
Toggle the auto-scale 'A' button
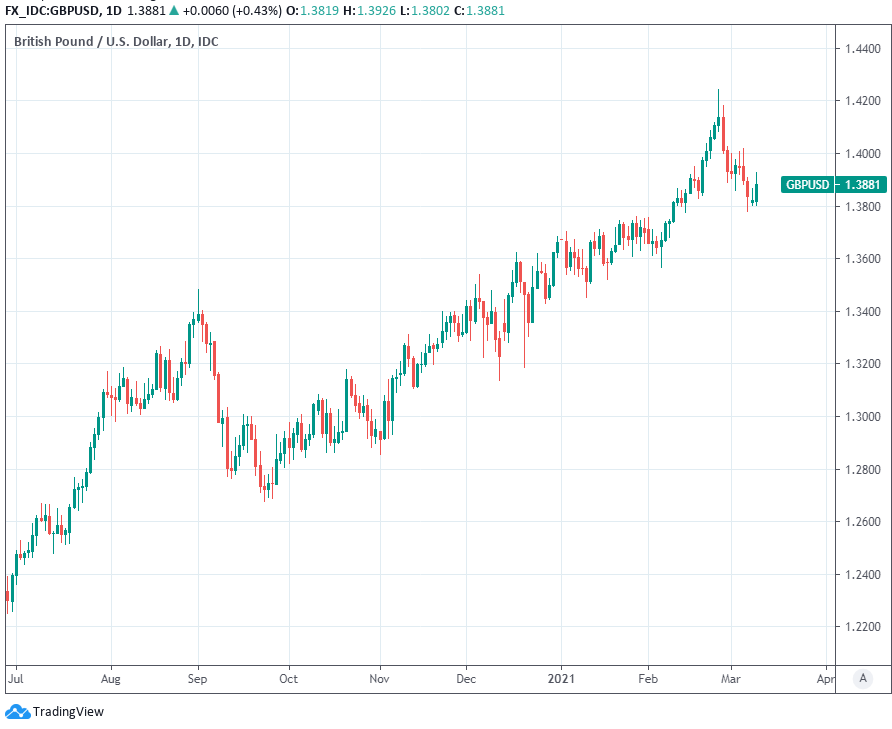(863, 678)
